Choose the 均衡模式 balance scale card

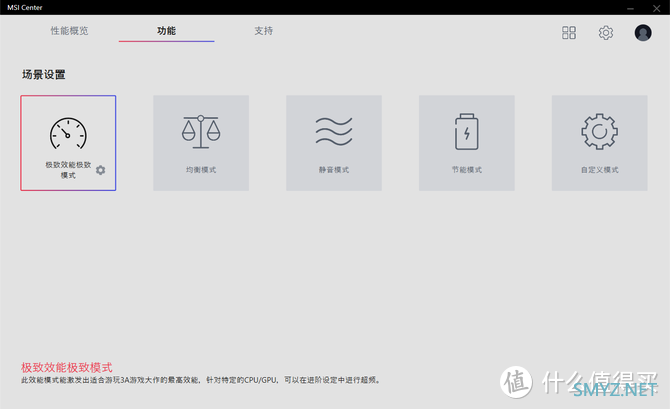pos(201,143)
